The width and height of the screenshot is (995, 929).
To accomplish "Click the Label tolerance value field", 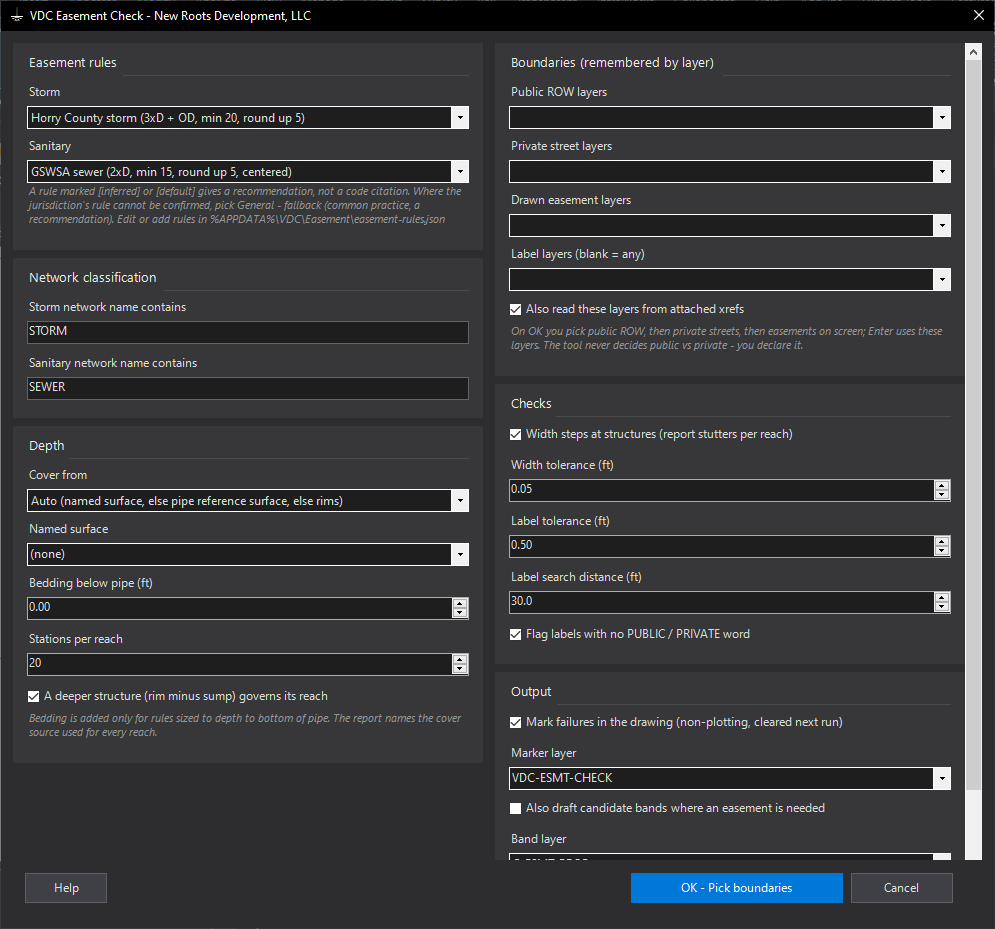I will [721, 546].
